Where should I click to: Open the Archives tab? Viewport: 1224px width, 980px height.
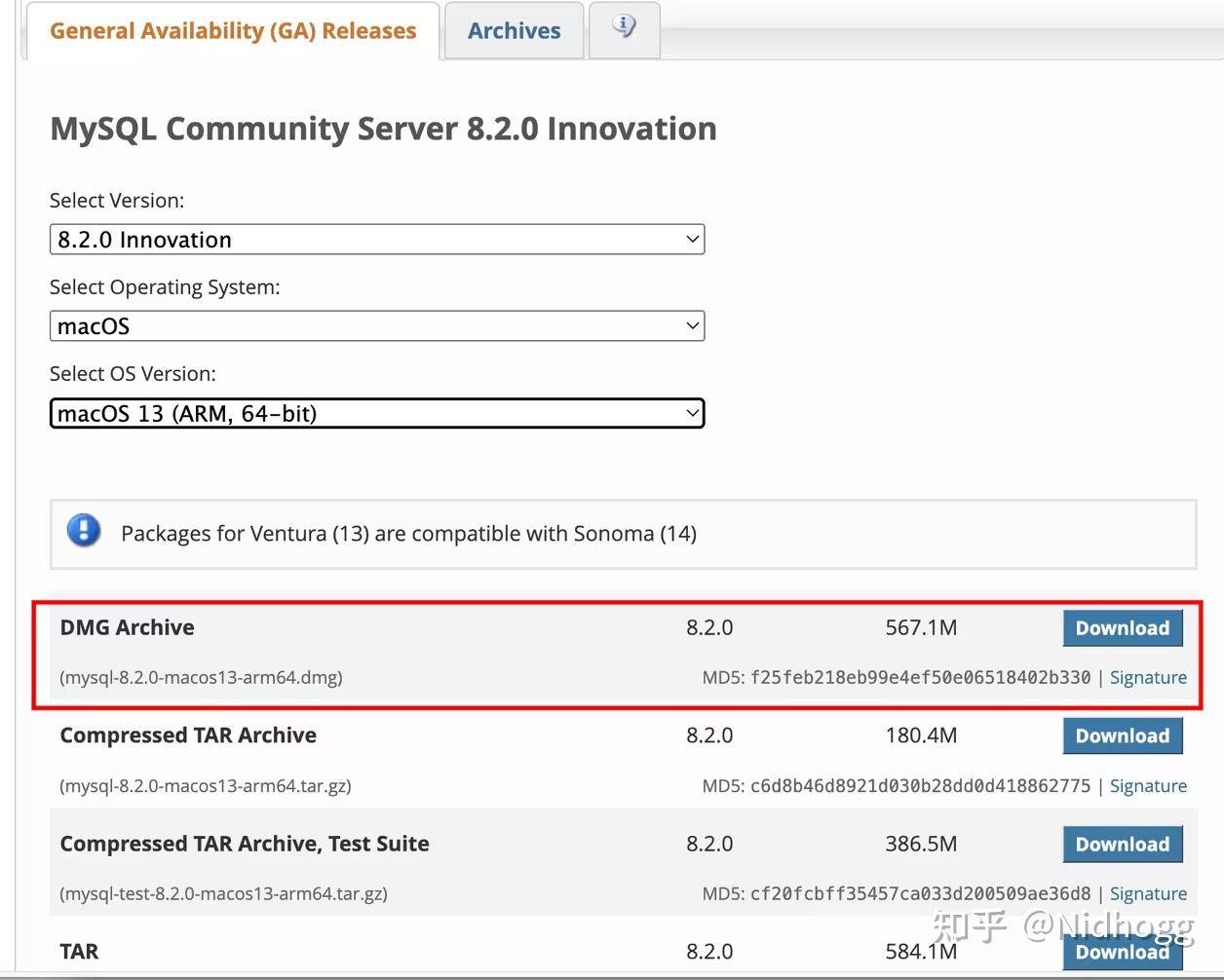coord(514,31)
